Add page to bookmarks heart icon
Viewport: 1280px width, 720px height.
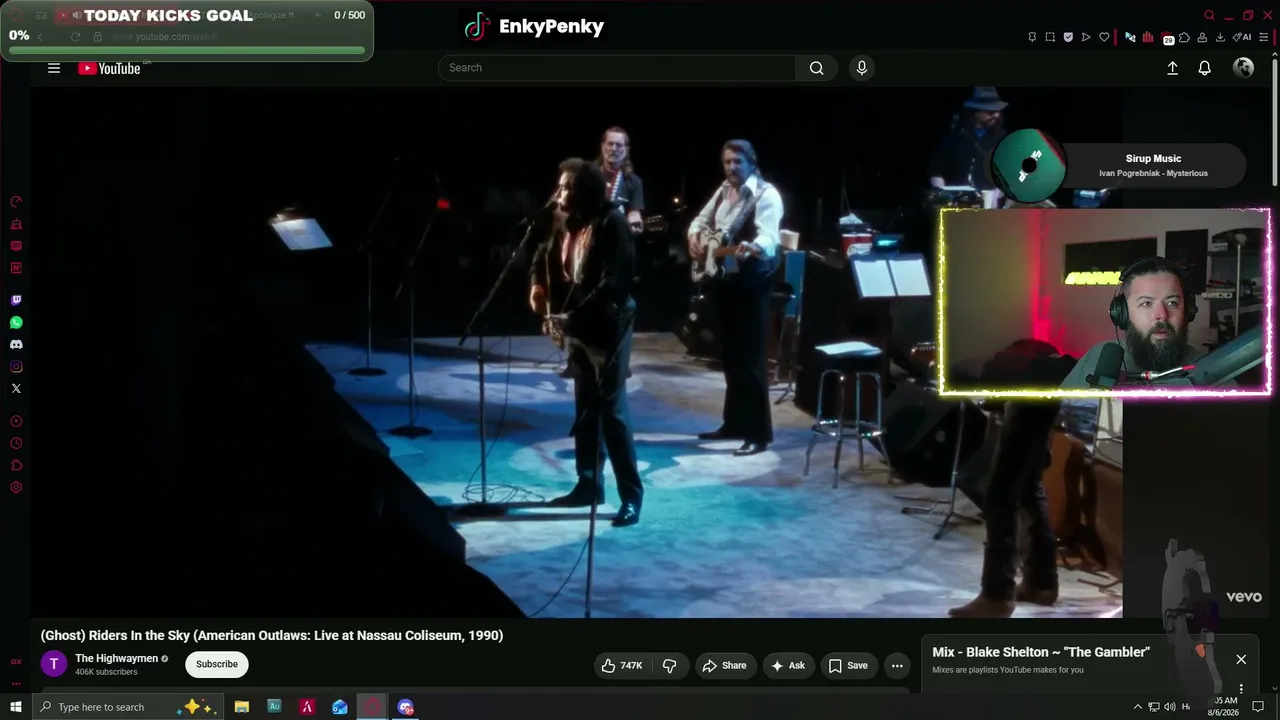pyautogui.click(x=1104, y=37)
